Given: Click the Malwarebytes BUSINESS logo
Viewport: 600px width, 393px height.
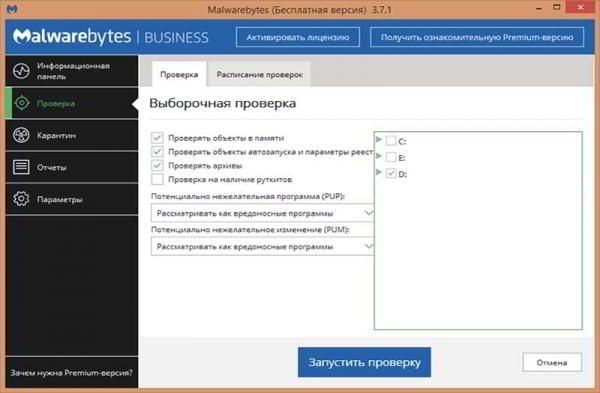Looking at the screenshot, I should coord(111,37).
